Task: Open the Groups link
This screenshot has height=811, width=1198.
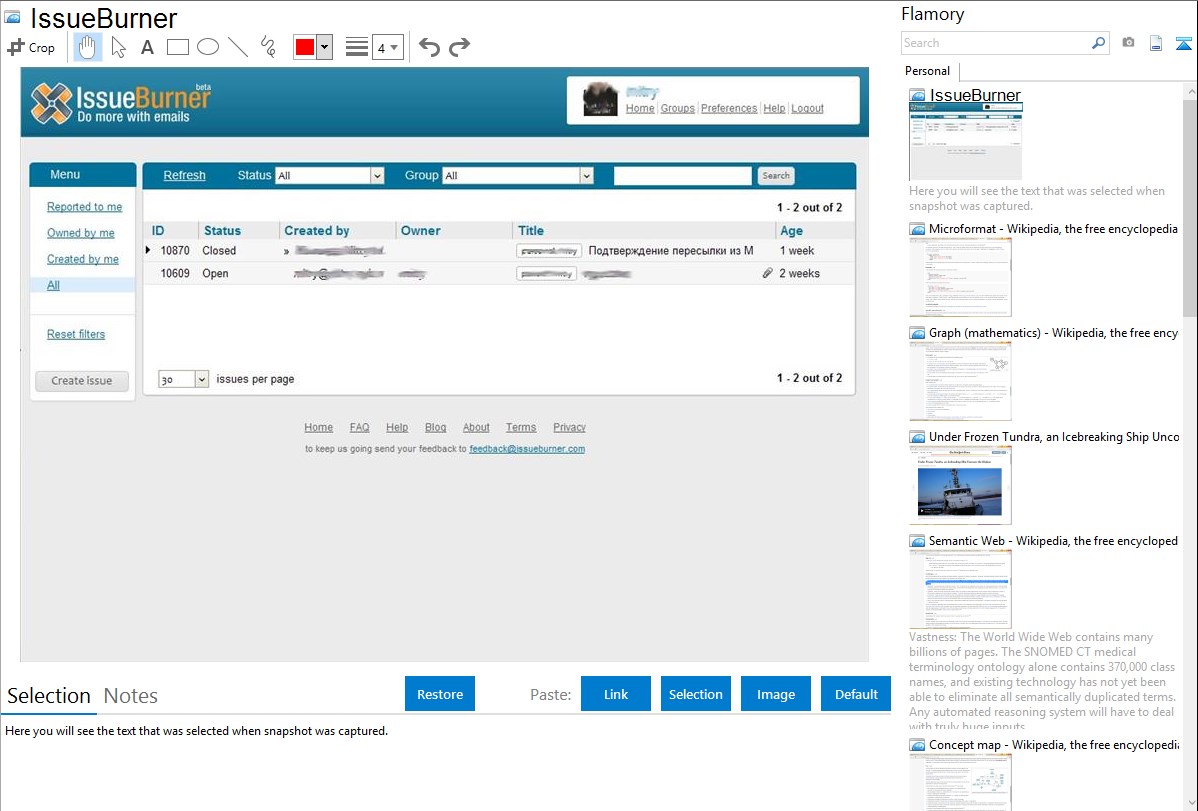Action: pyautogui.click(x=678, y=109)
